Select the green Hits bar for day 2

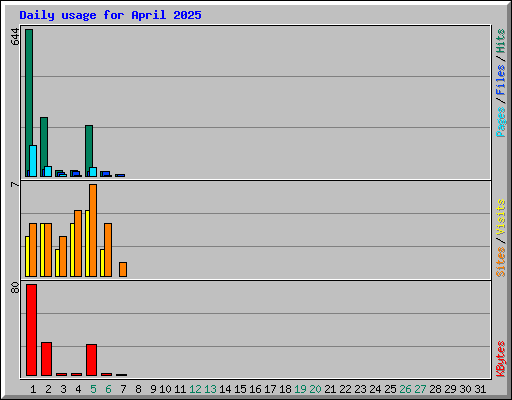(44, 147)
